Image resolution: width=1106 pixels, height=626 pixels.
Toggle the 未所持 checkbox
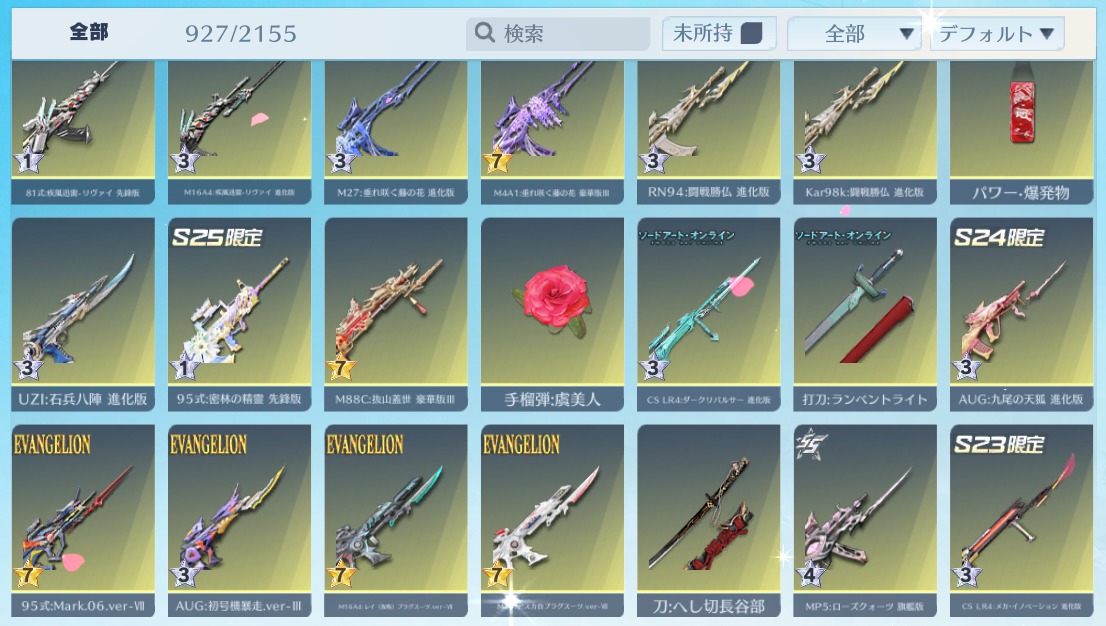(751, 33)
